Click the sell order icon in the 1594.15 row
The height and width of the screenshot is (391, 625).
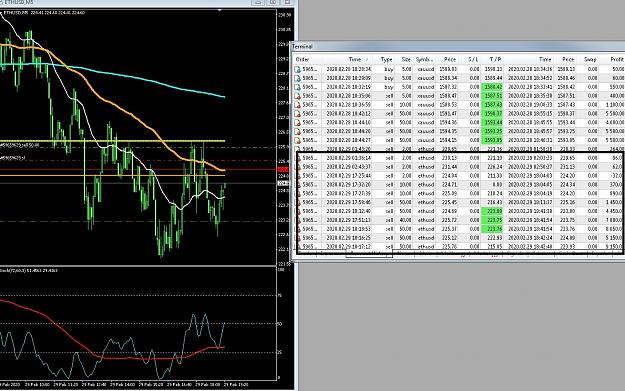pyautogui.click(x=297, y=140)
